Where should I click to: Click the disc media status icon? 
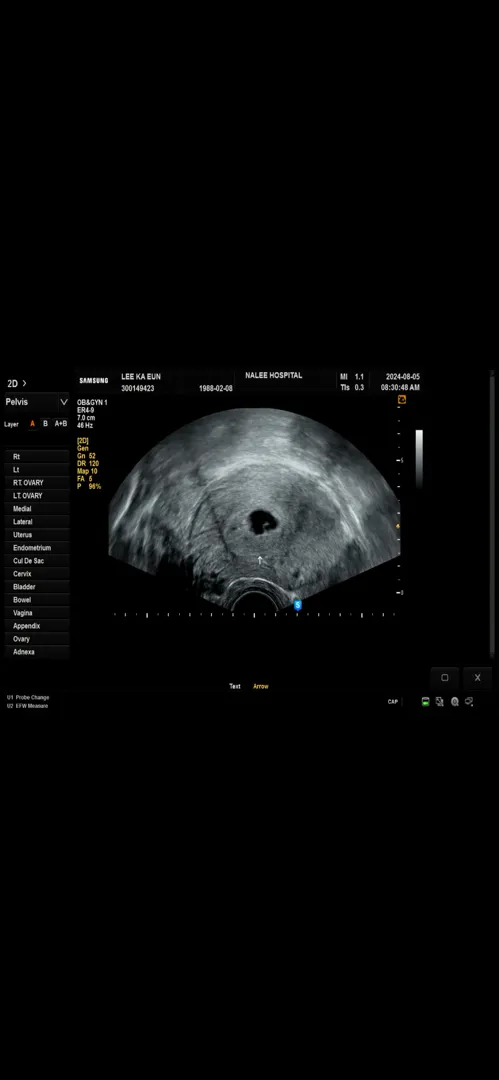pos(455,702)
